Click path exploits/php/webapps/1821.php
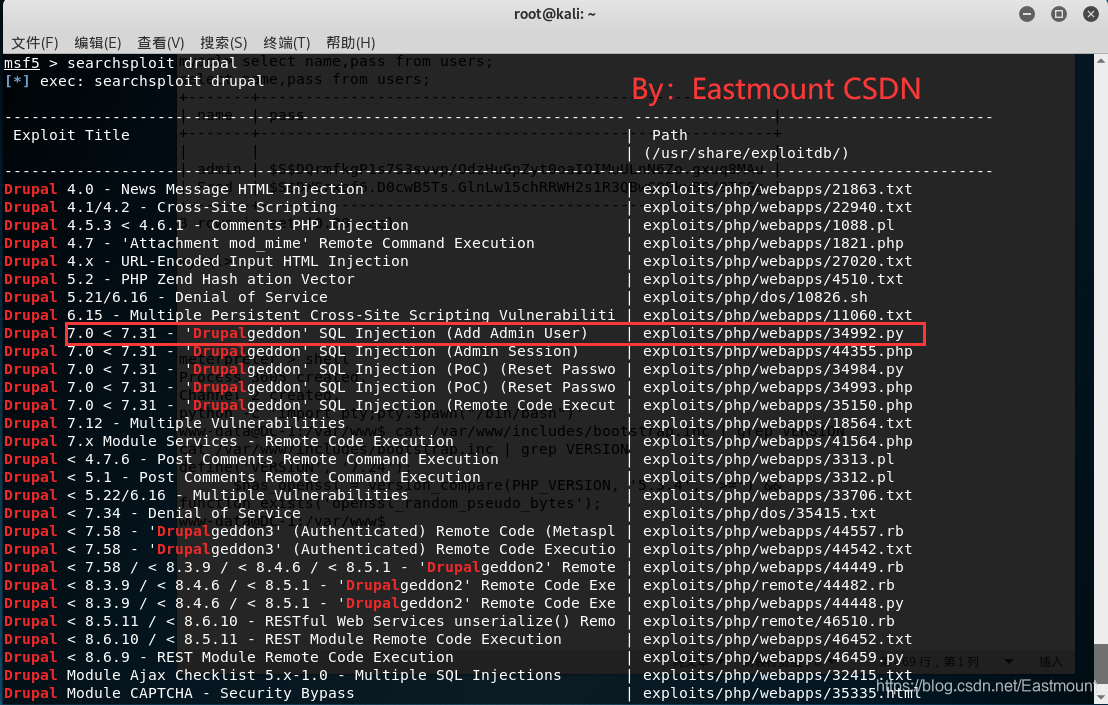 pos(773,243)
